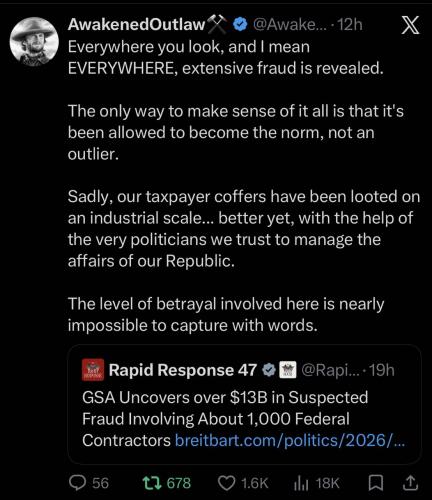The width and height of the screenshot is (432, 500).
Task: Click the affiliate badge beside Rapid Response 47
Action: [285, 370]
